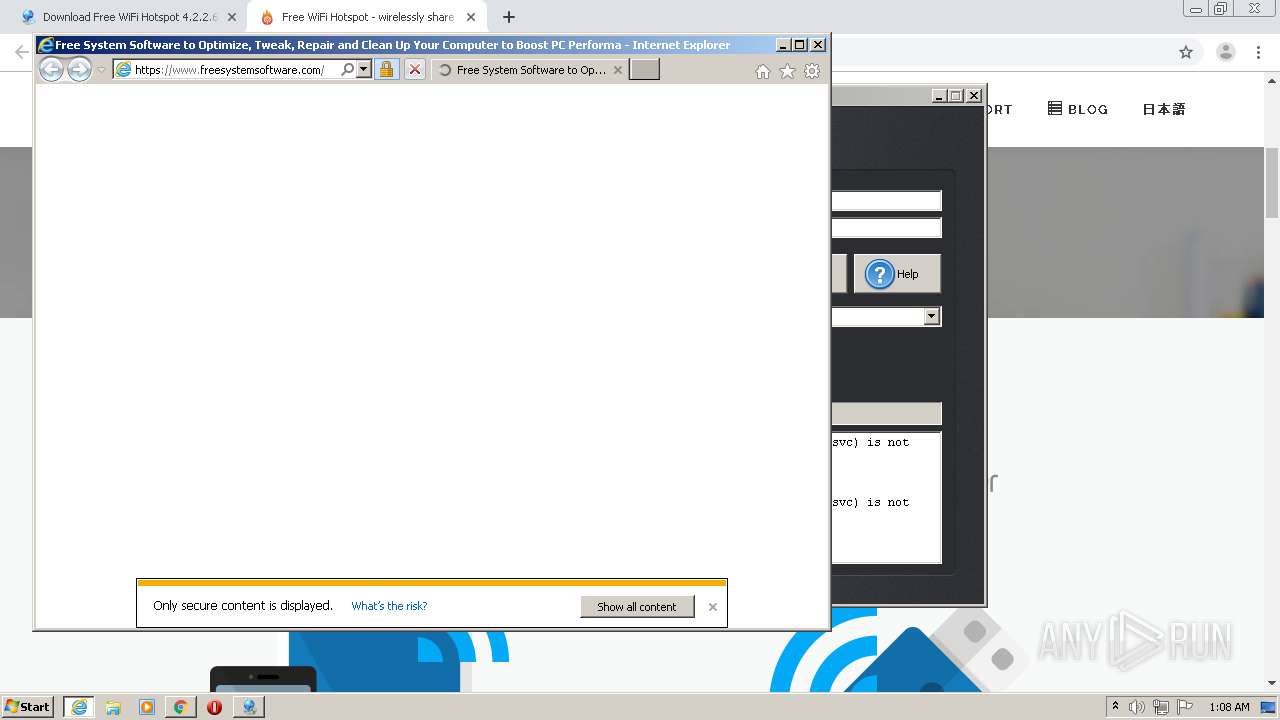
Task: Expand the IE address bar autocomplete dropdown
Action: click(x=364, y=70)
